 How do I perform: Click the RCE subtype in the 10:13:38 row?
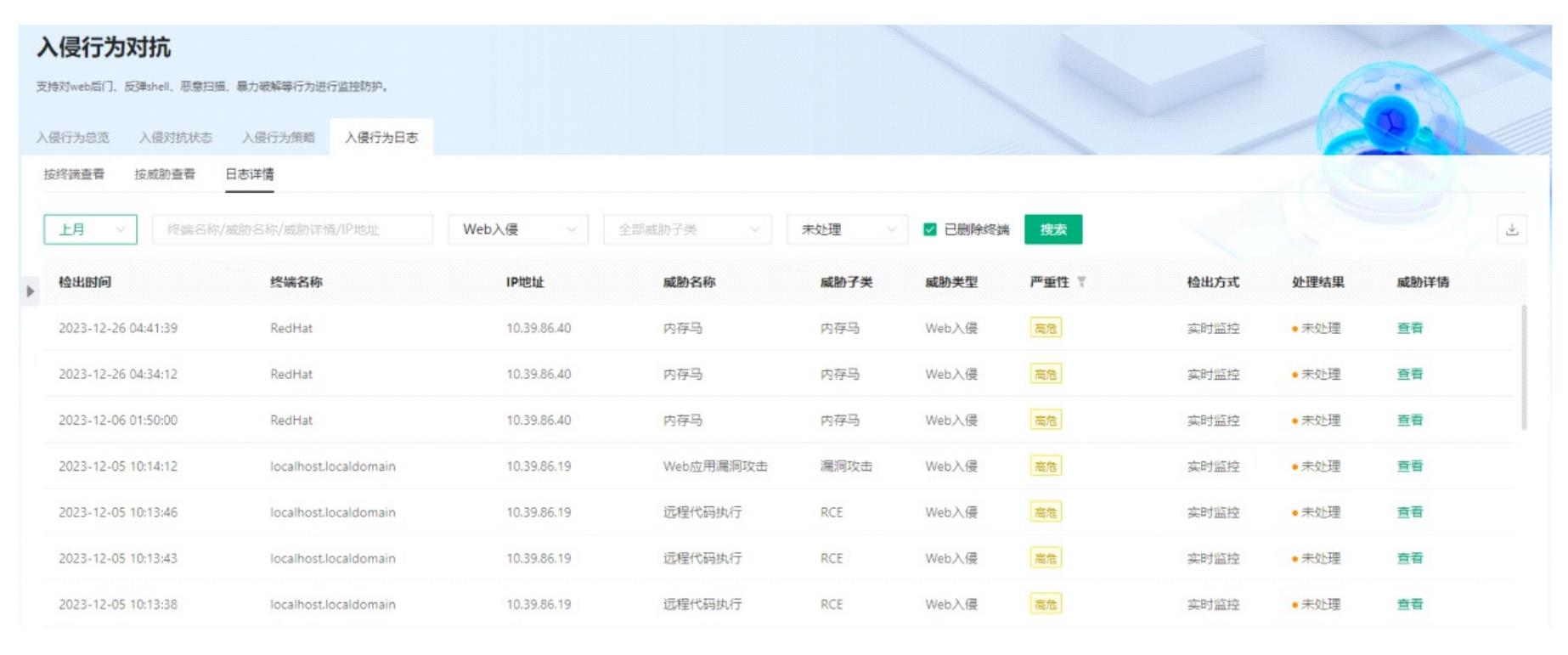pos(832,604)
